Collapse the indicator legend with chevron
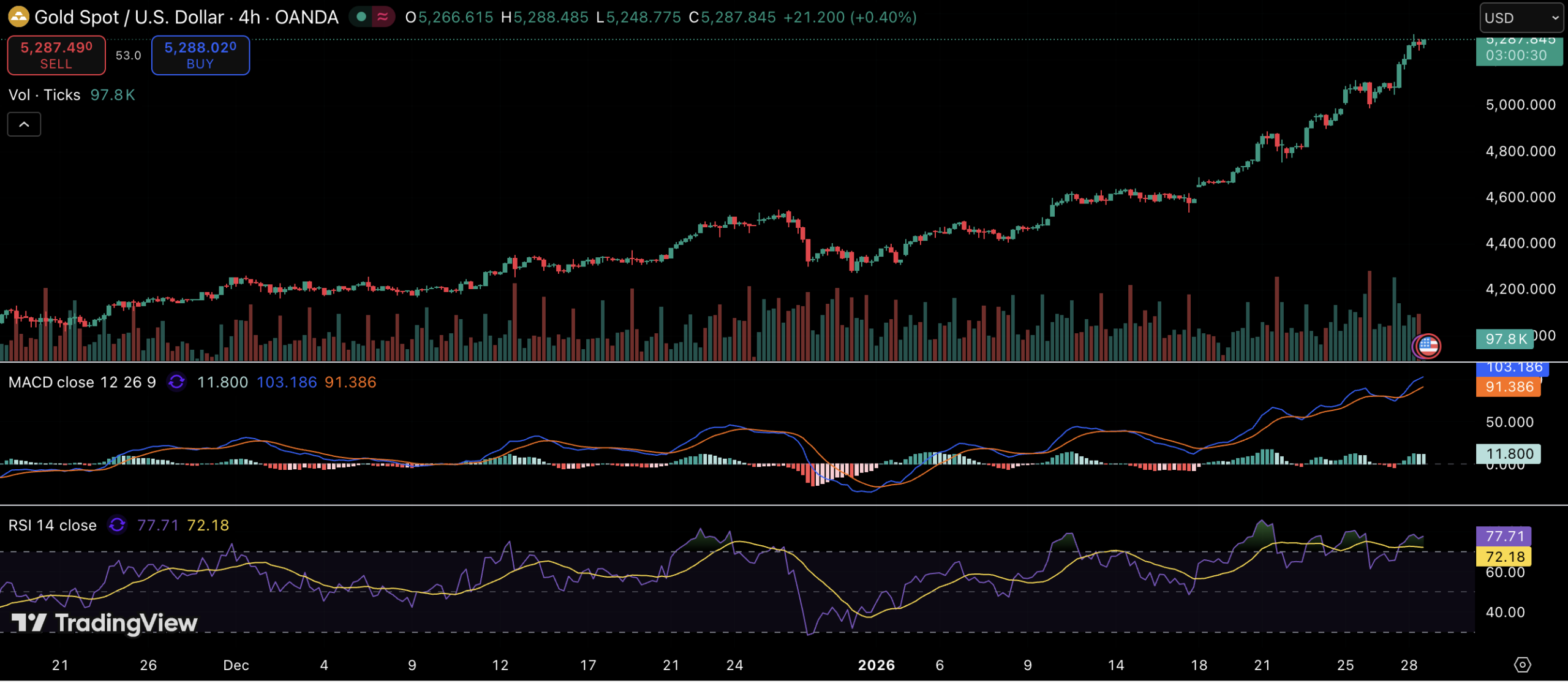Viewport: 1568px width, 683px height. coord(24,124)
